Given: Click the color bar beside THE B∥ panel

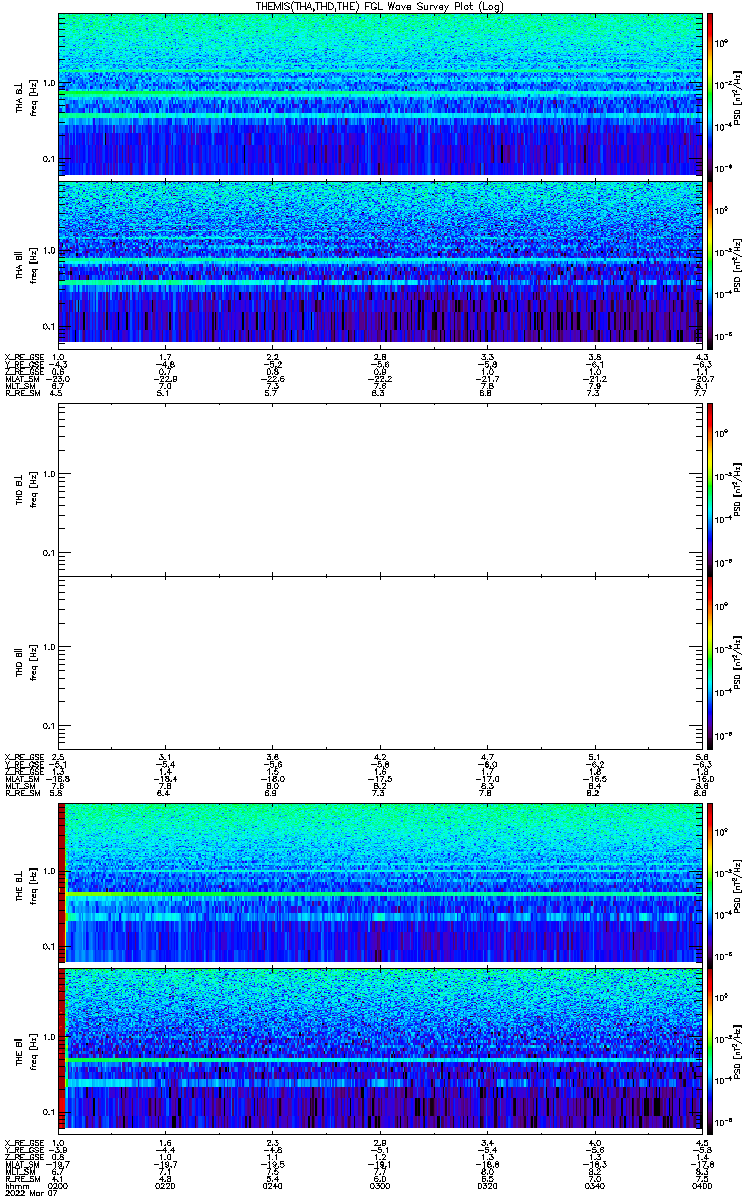Looking at the screenshot, I should pyautogui.click(x=710, y=1049).
